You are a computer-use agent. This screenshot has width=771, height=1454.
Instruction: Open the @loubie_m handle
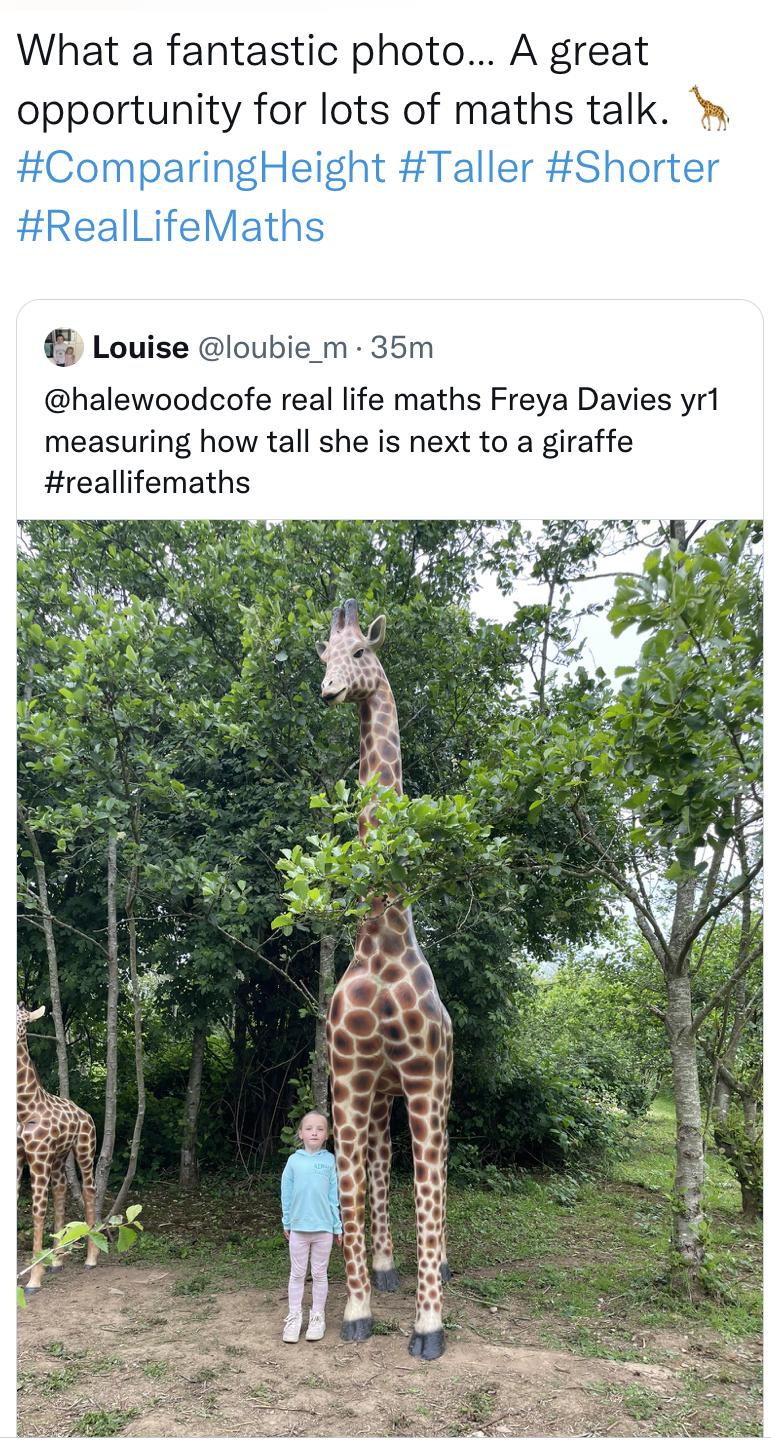pos(273,347)
